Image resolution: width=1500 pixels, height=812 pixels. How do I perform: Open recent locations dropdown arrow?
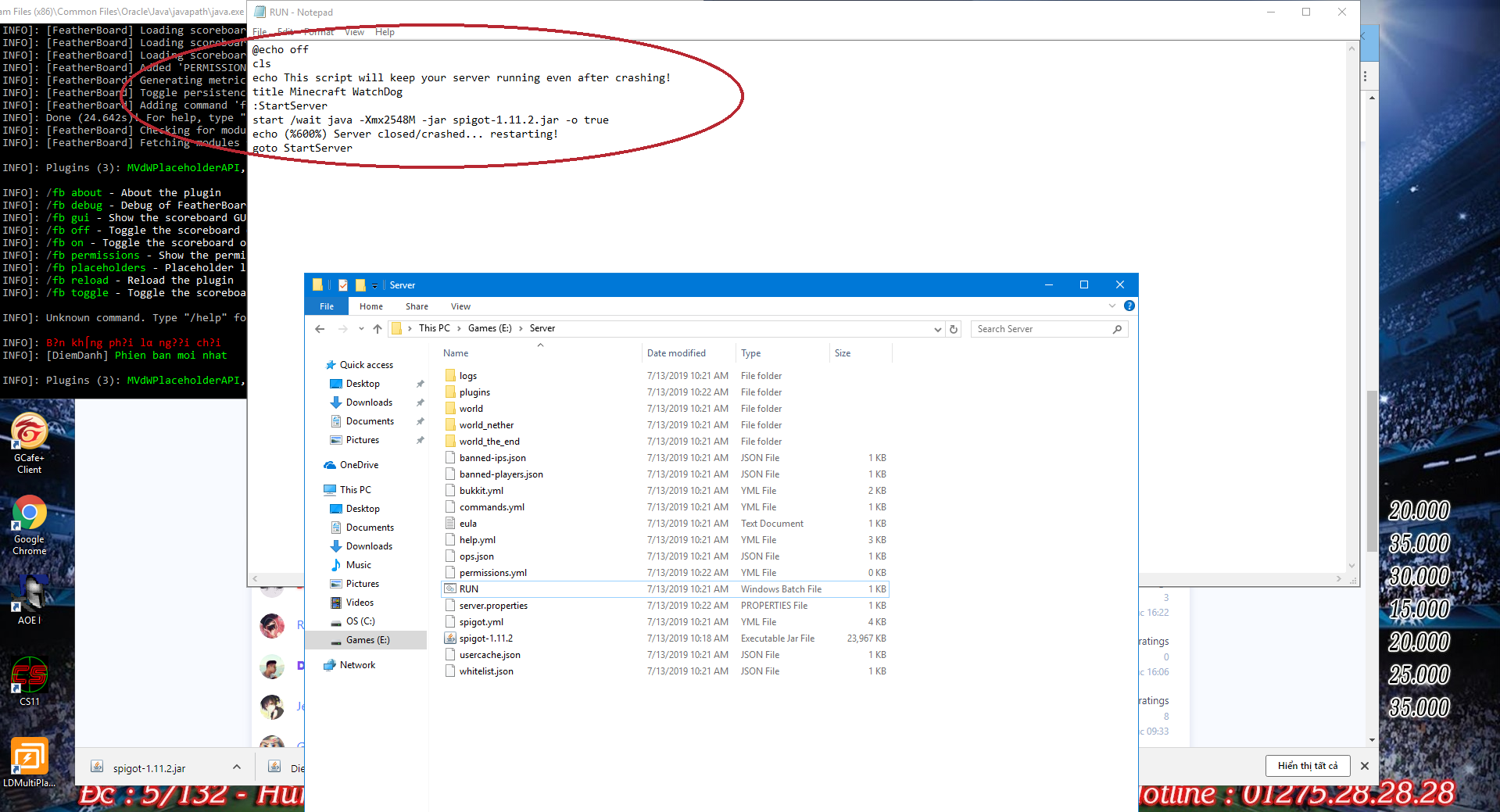point(361,329)
